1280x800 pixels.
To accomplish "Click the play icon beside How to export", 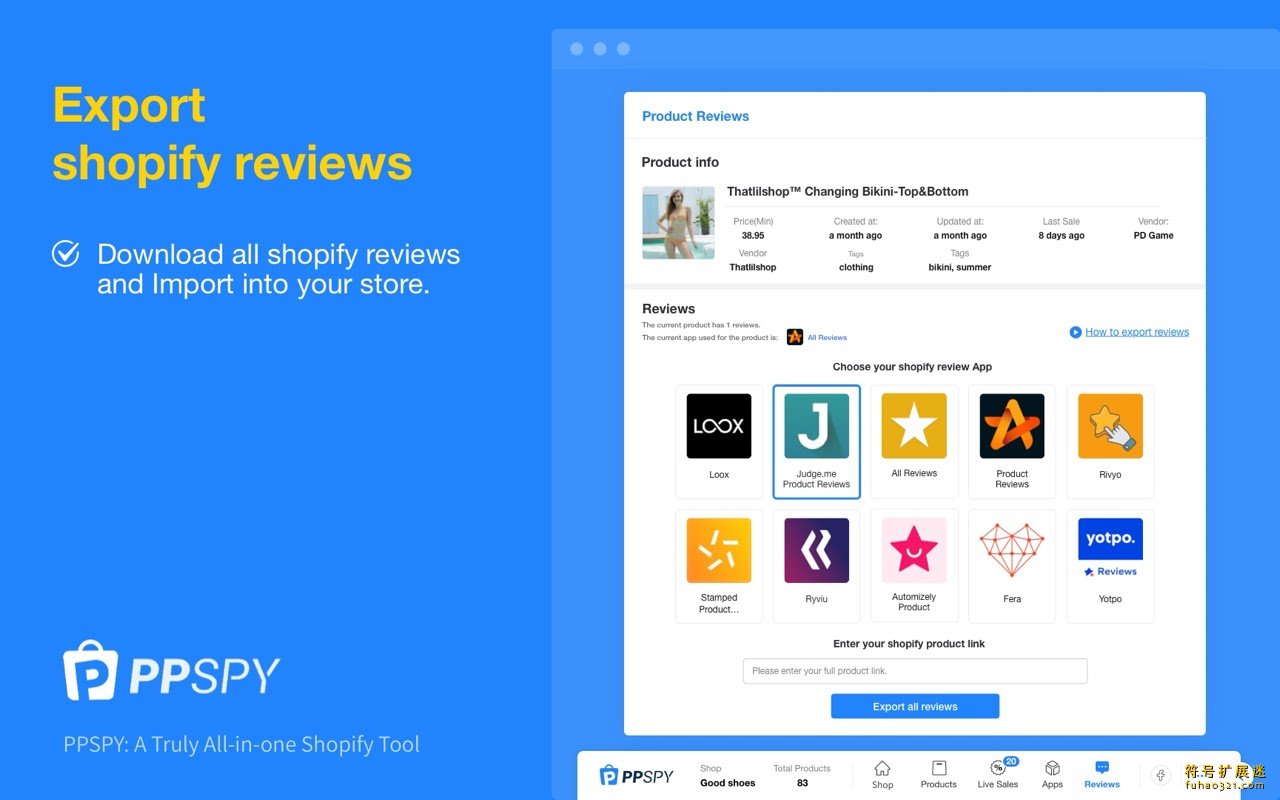I will tap(1075, 332).
